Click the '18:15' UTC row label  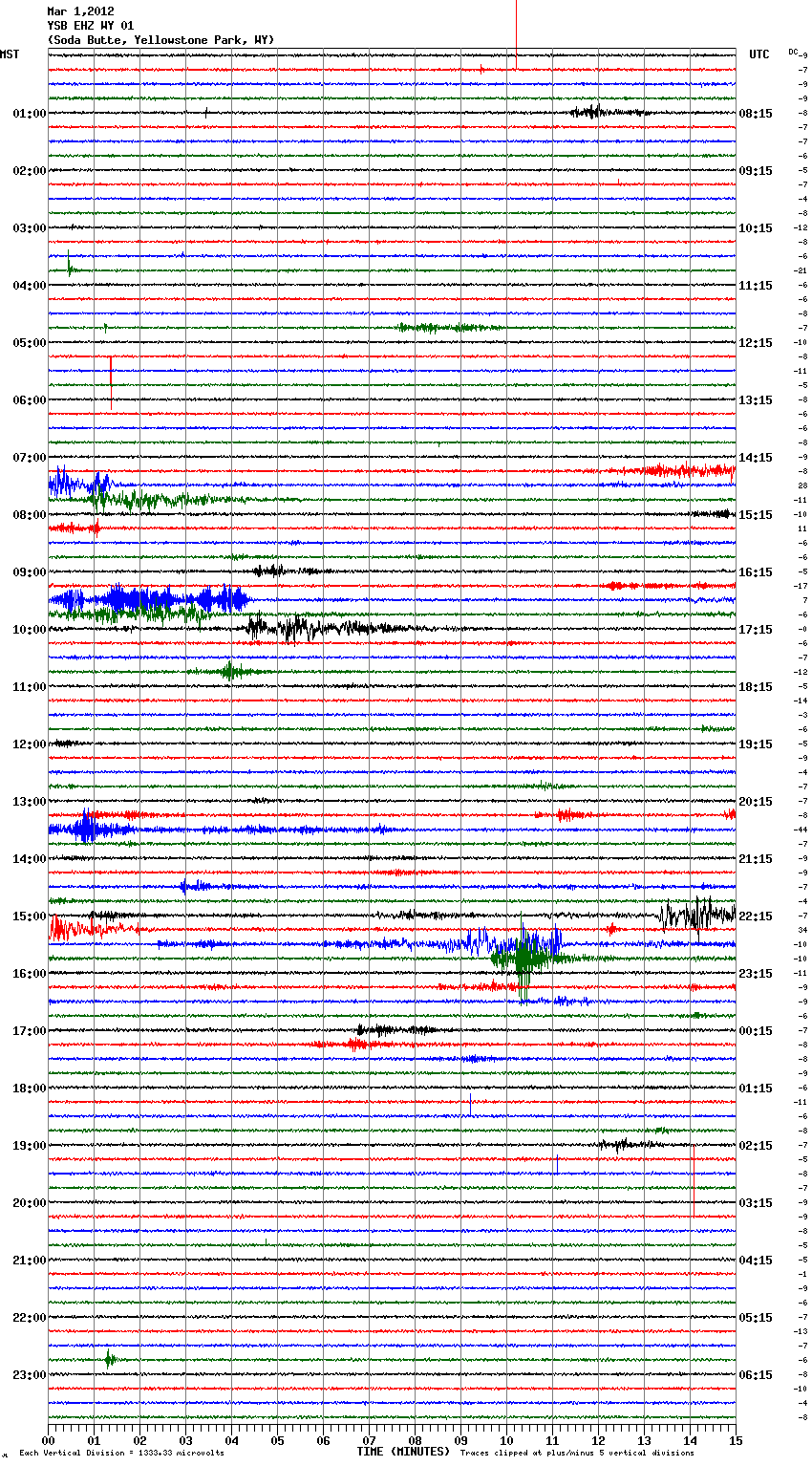tap(756, 687)
